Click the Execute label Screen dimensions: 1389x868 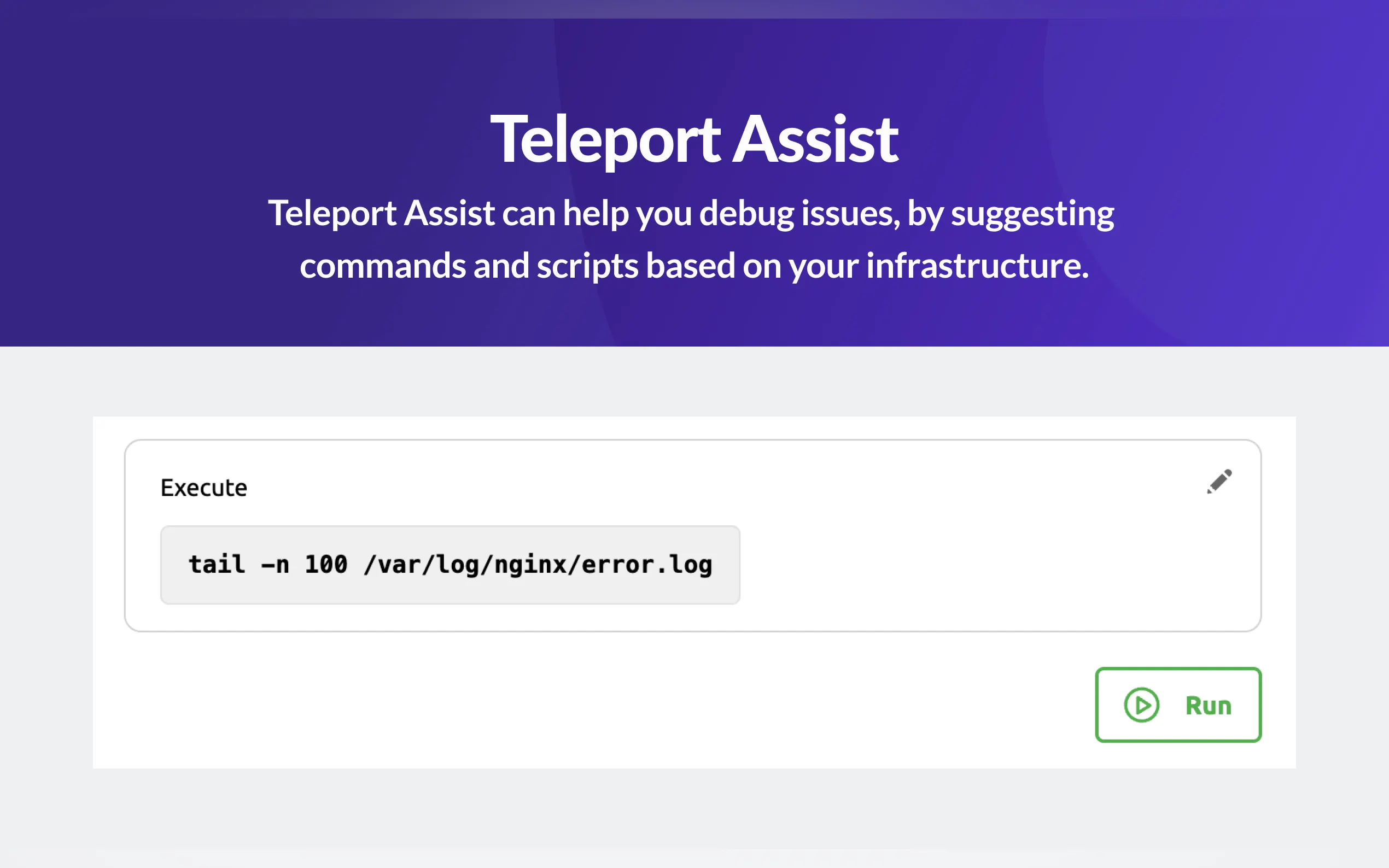coord(204,488)
